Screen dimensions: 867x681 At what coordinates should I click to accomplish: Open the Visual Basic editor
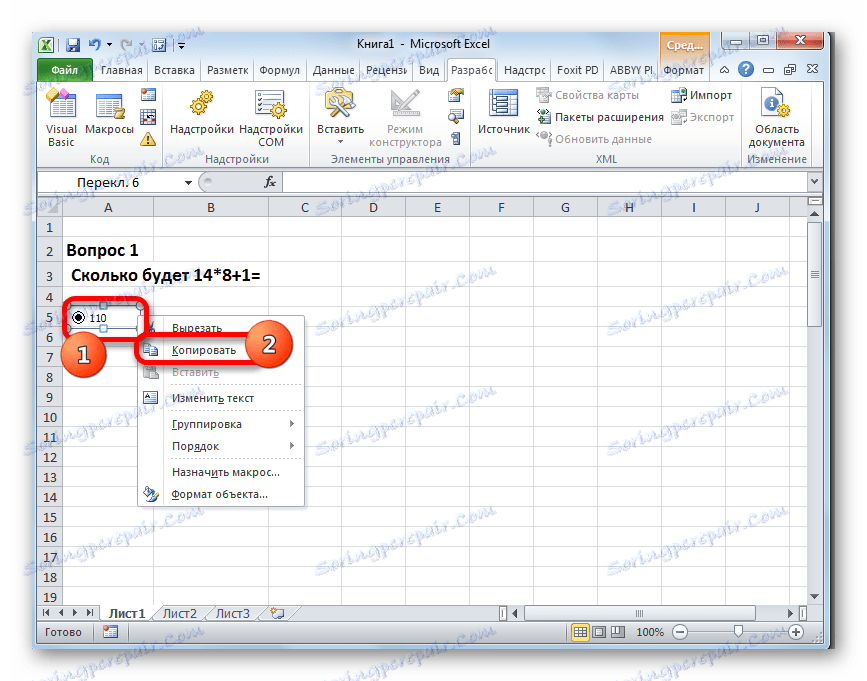point(61,118)
